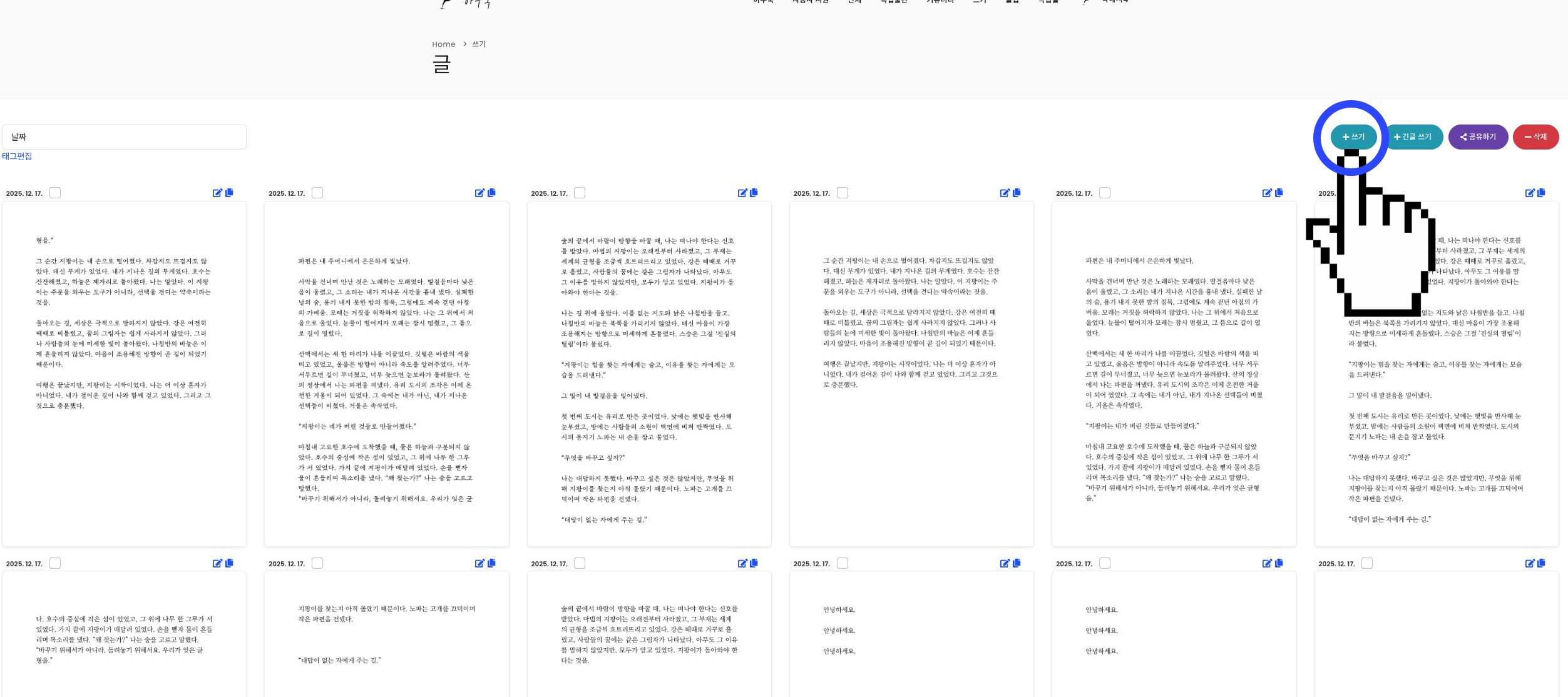Click copy icon on last bottom-row post
The height and width of the screenshot is (697, 1568).
coord(1541,563)
